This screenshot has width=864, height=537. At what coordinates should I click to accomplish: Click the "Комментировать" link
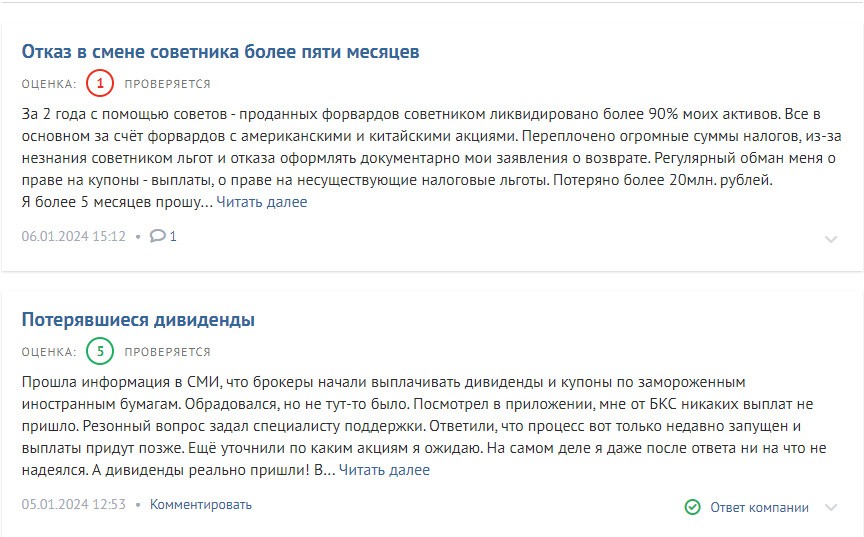[x=201, y=505]
